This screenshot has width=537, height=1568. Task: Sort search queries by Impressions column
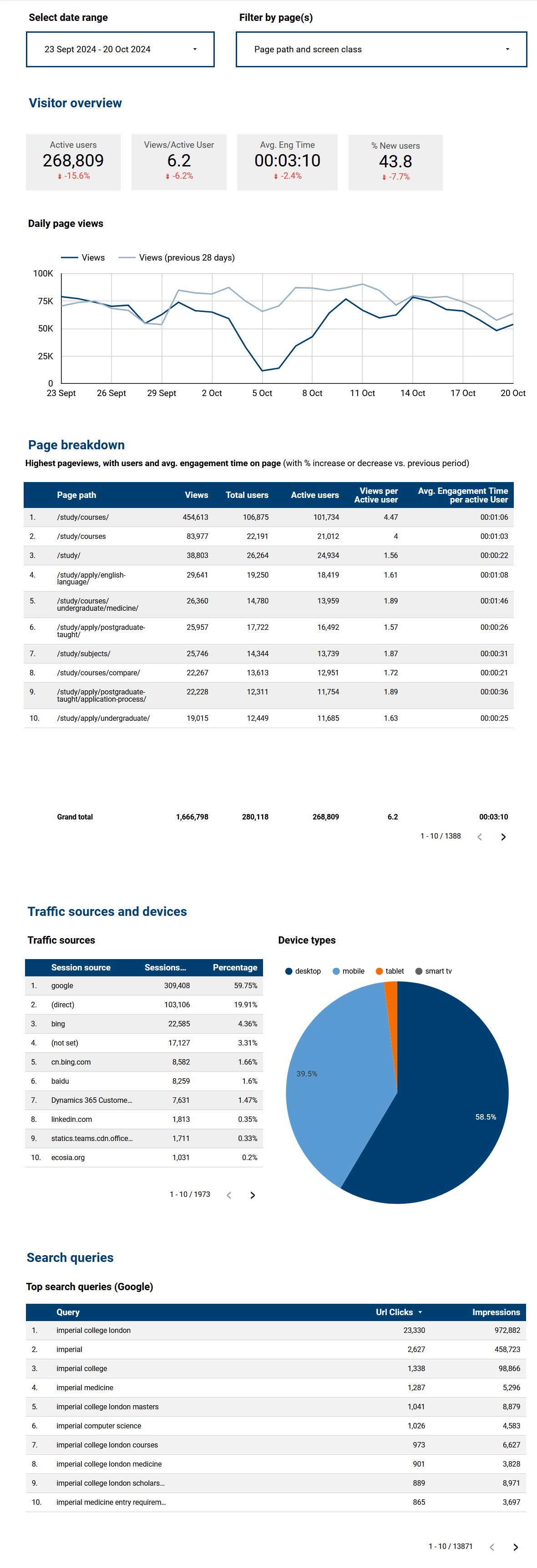[496, 1312]
